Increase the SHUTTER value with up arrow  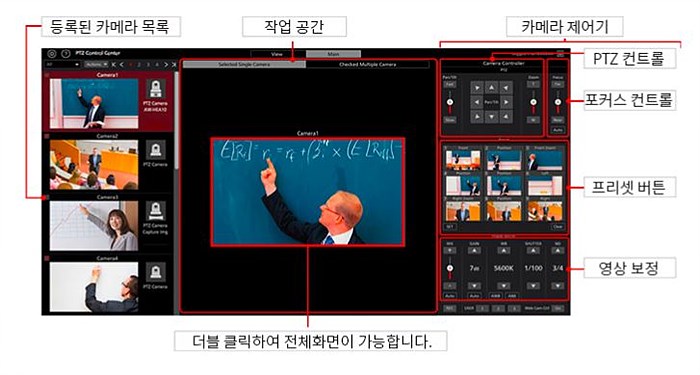click(533, 250)
